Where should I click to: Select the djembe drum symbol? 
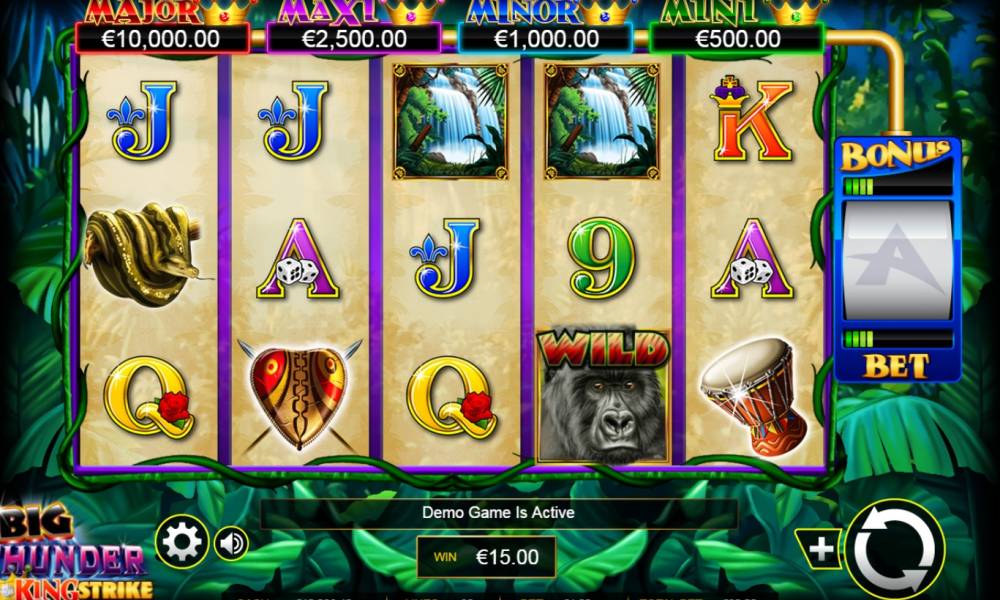[754, 395]
